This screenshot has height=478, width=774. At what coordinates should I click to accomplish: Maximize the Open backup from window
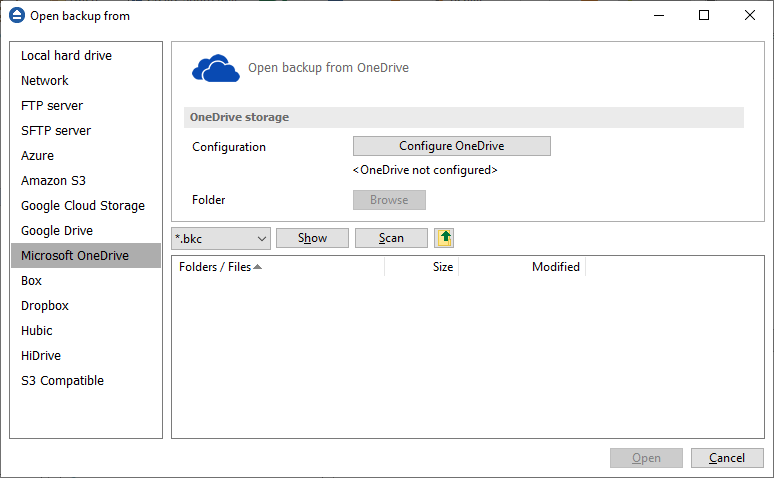(704, 15)
